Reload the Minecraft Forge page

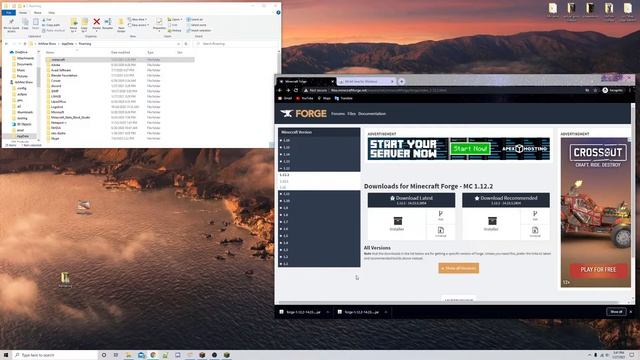click(296, 90)
